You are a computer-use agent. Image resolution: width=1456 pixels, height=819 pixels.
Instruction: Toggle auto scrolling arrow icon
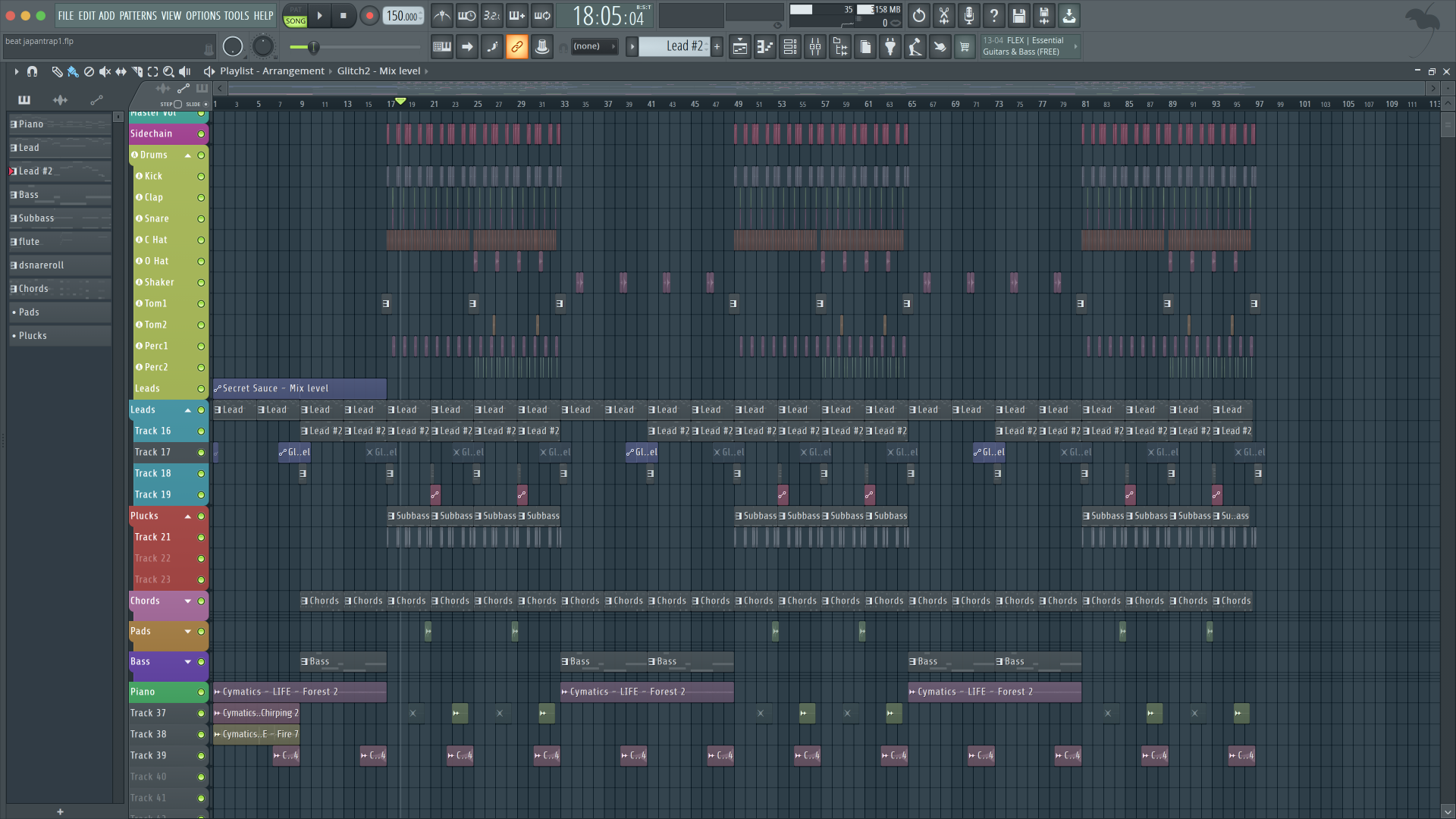[x=467, y=47]
